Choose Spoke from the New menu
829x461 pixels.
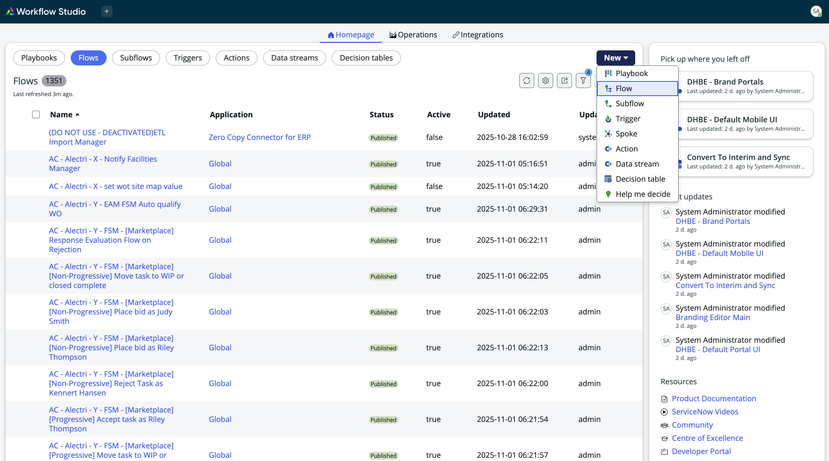(x=626, y=134)
